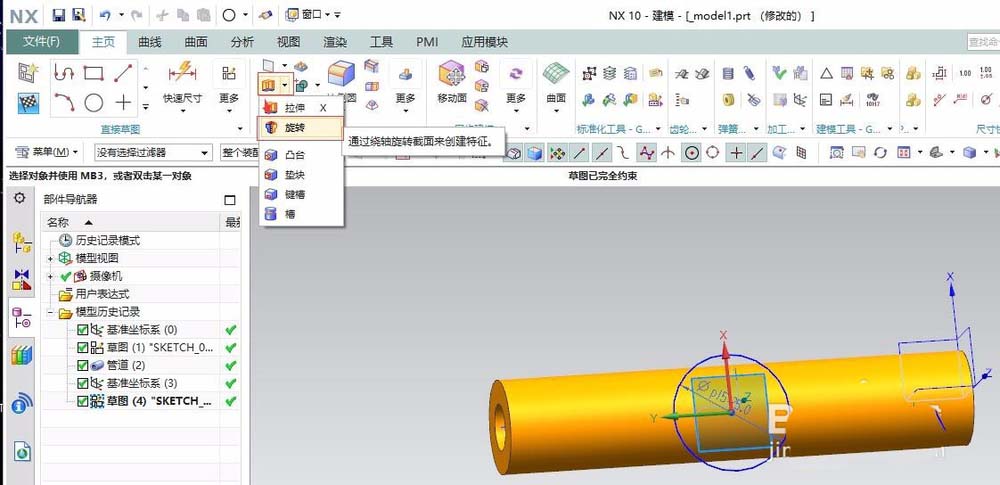Screen dimensions: 1000x485
Task: Toggle Quadrant Point snap in selection bar
Action: [713, 153]
